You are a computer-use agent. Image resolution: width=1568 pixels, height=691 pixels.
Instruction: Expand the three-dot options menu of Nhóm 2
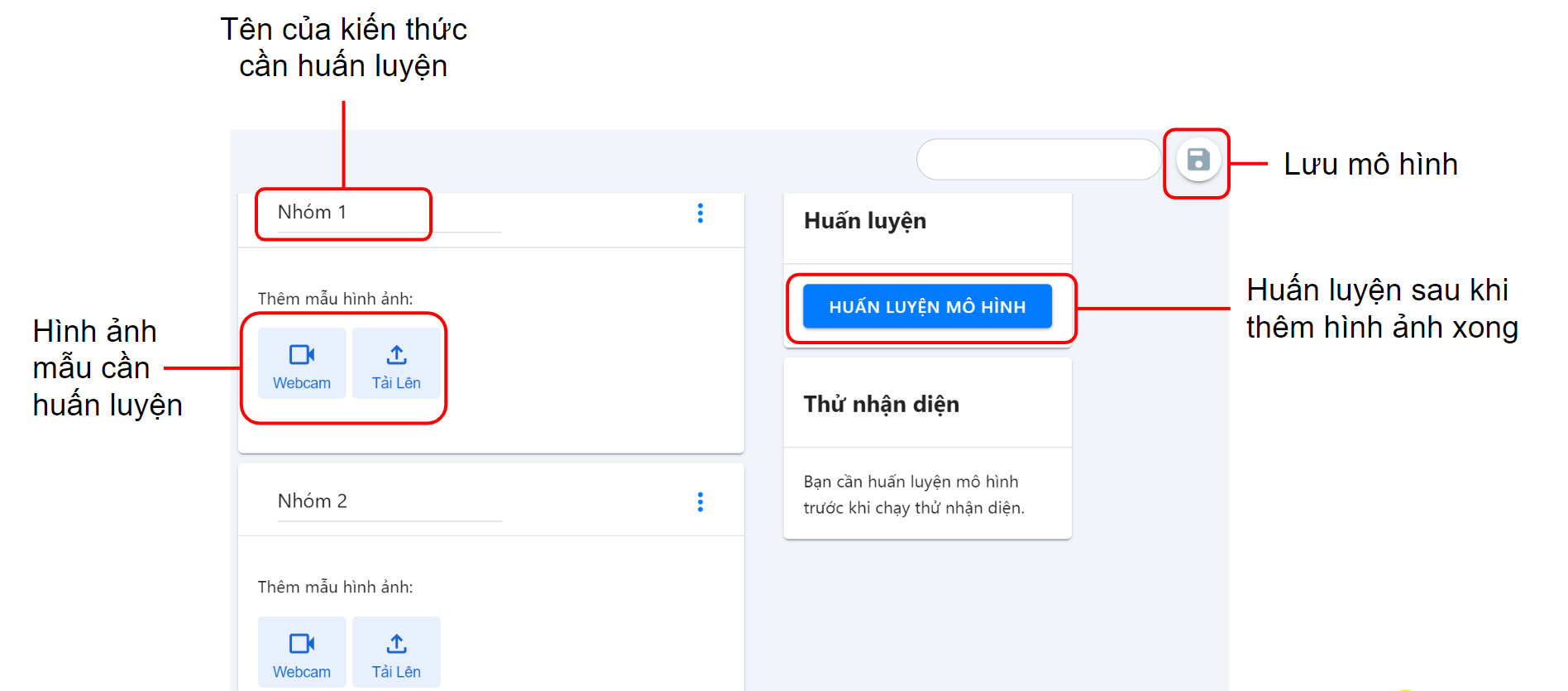pyautogui.click(x=700, y=502)
